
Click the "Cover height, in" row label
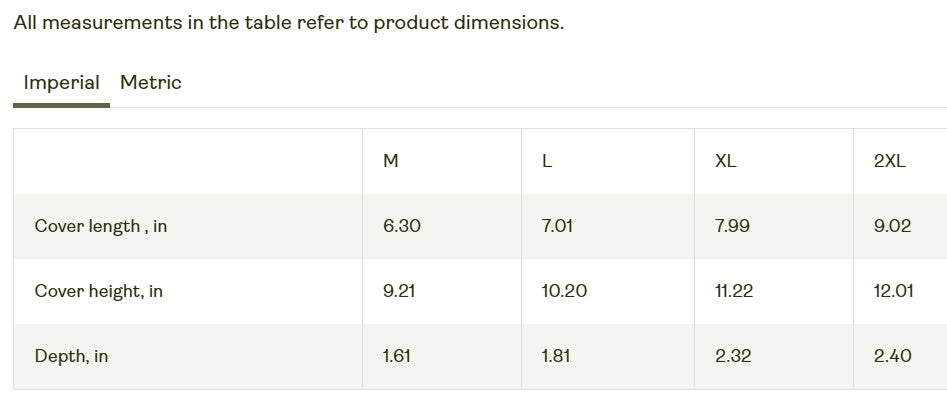(99, 291)
